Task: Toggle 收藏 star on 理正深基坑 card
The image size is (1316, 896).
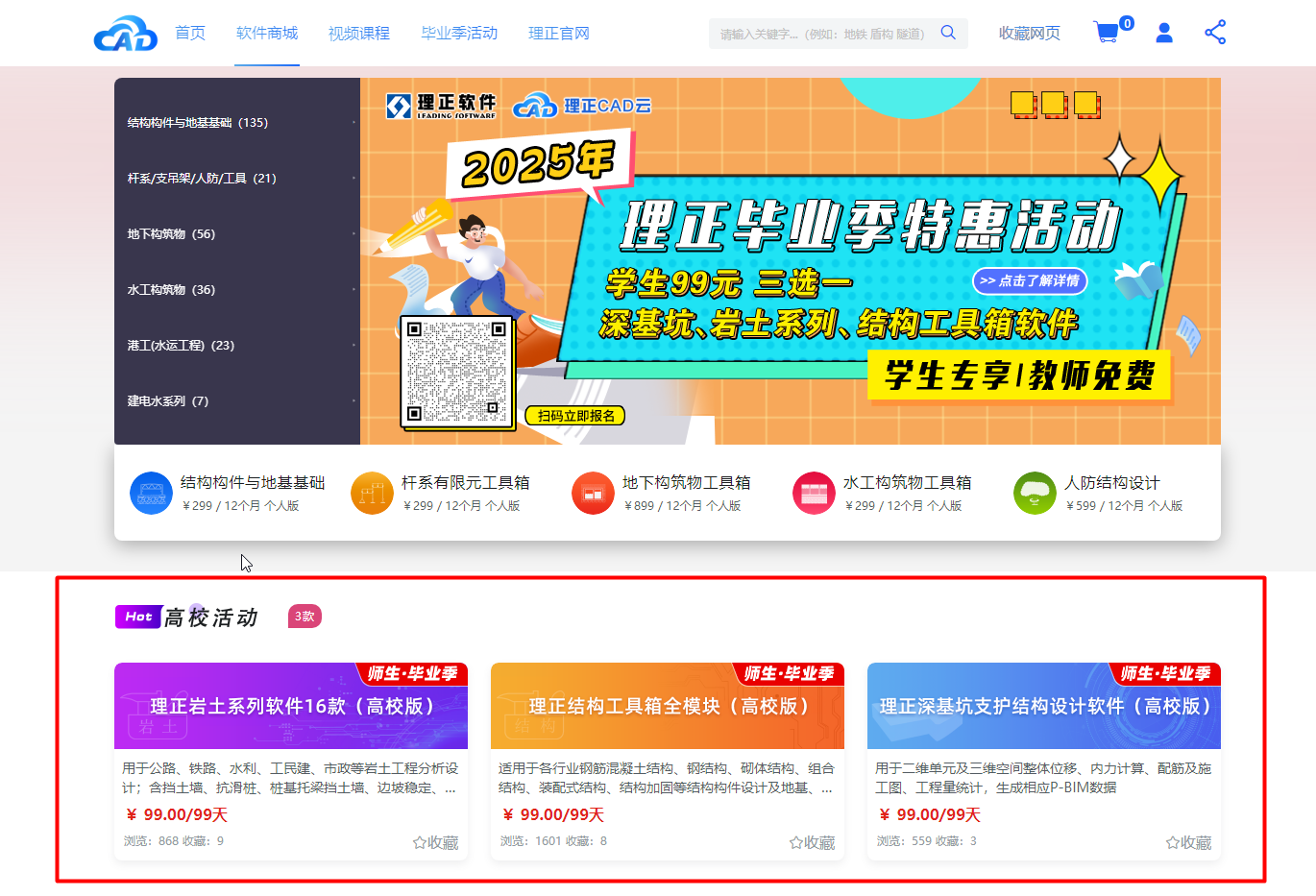Action: click(1188, 842)
